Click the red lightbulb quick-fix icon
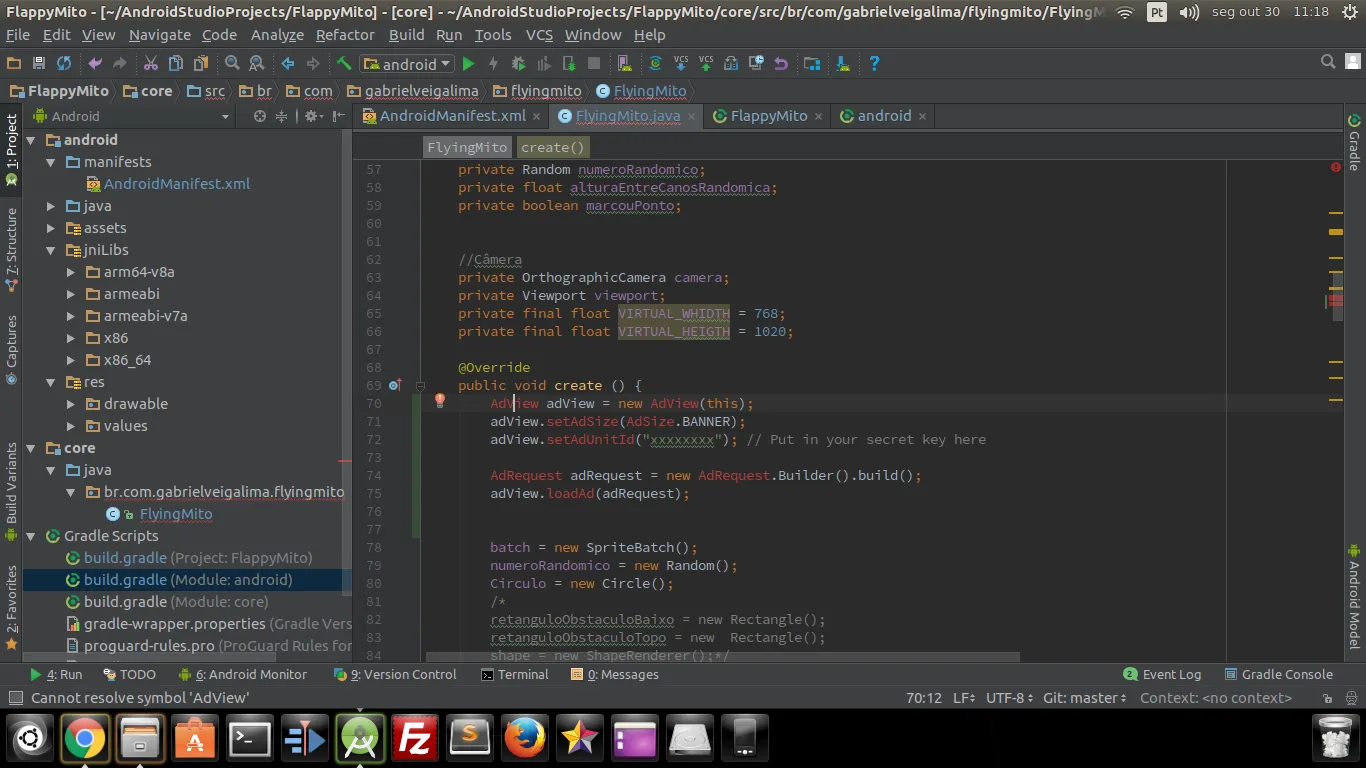 tap(439, 401)
